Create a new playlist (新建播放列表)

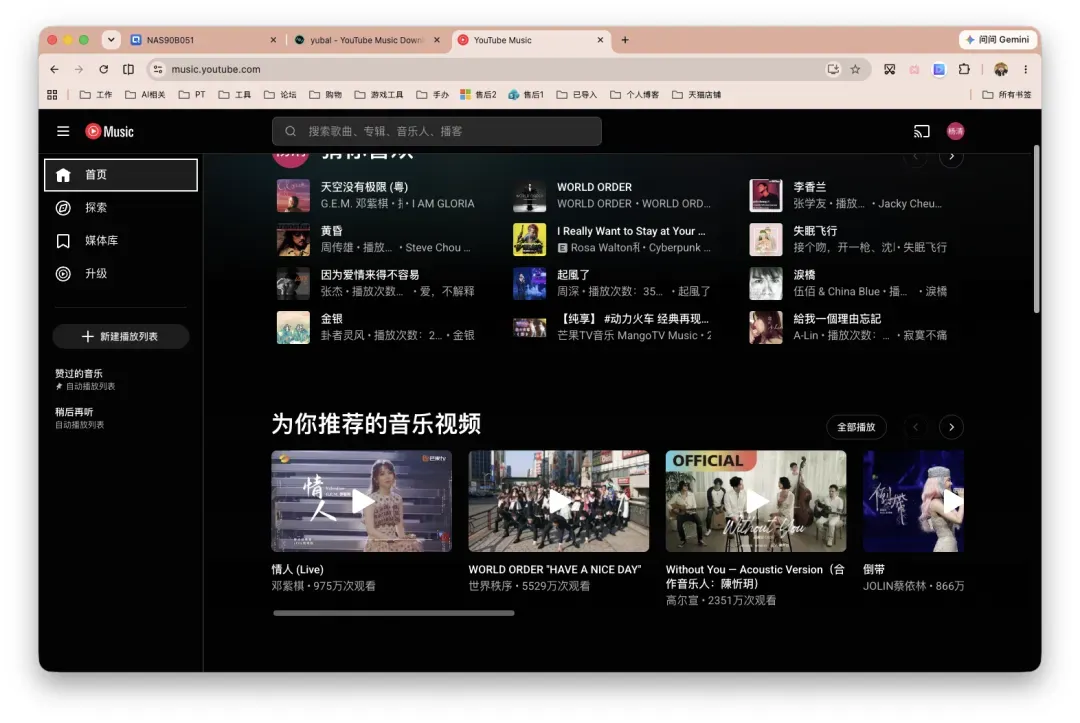tap(121, 336)
